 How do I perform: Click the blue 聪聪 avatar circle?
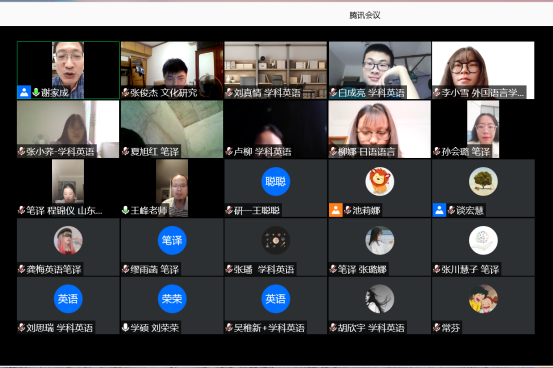[x=275, y=181]
